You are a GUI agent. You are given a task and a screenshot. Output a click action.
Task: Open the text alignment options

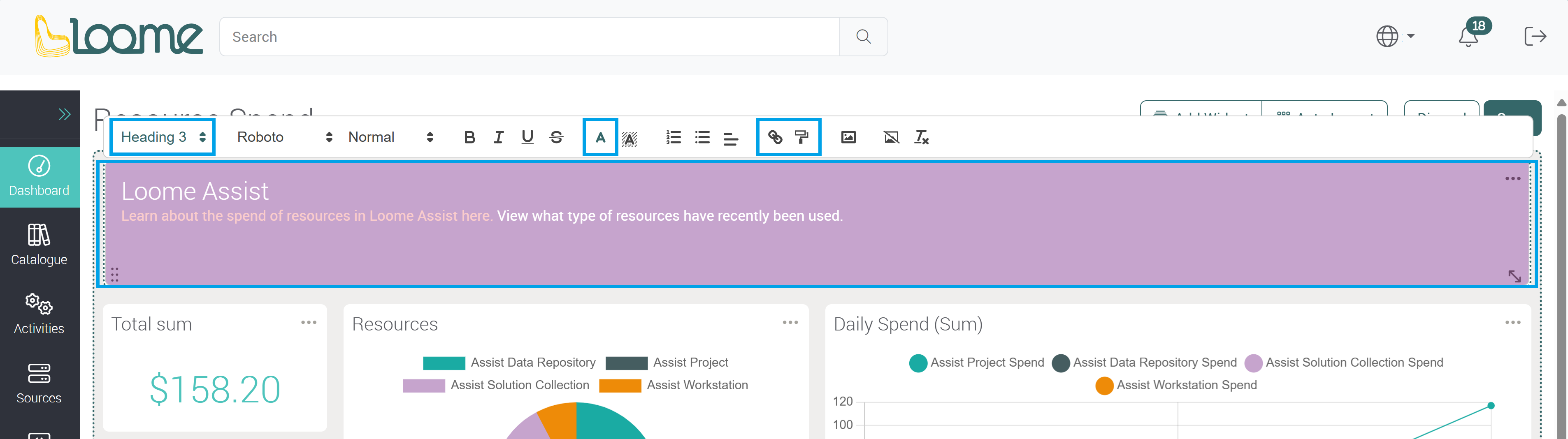coord(731,139)
